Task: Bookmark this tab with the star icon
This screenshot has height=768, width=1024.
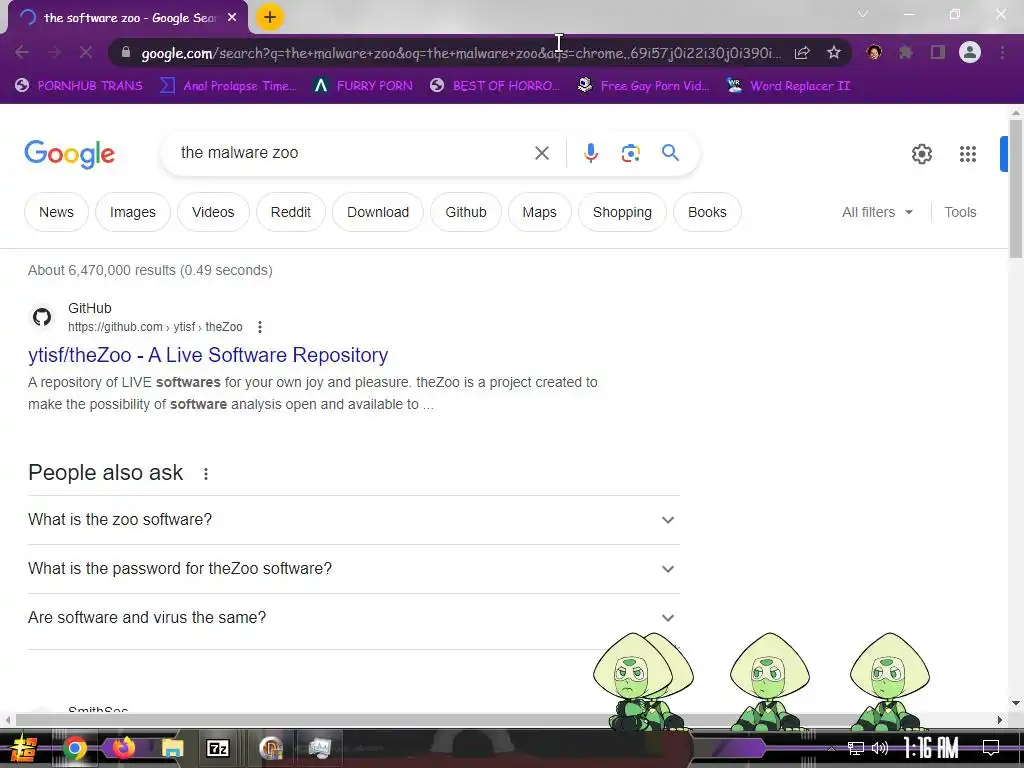Action: [833, 53]
